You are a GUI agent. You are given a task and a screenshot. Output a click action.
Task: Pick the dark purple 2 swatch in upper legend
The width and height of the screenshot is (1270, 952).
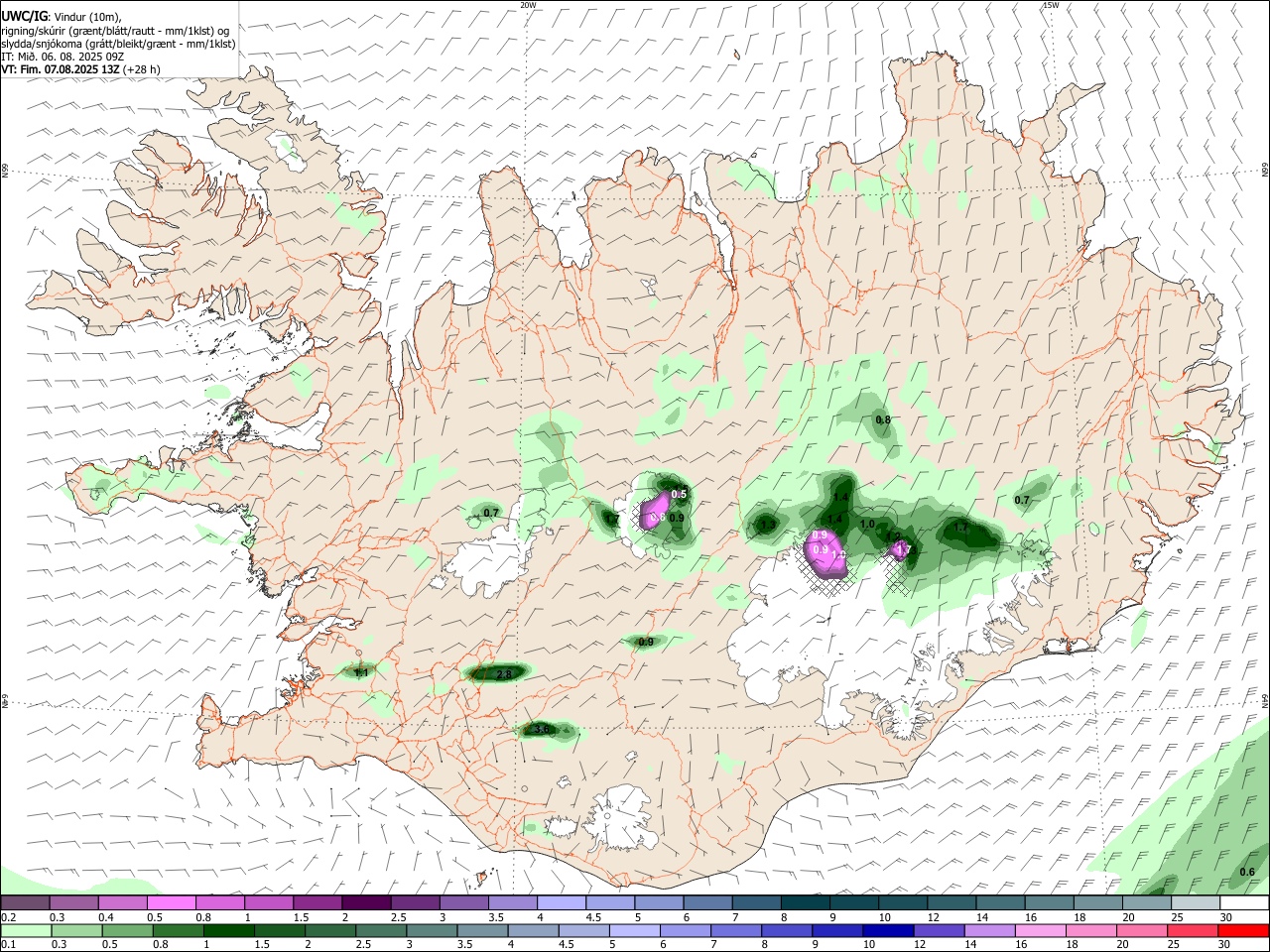point(366,903)
